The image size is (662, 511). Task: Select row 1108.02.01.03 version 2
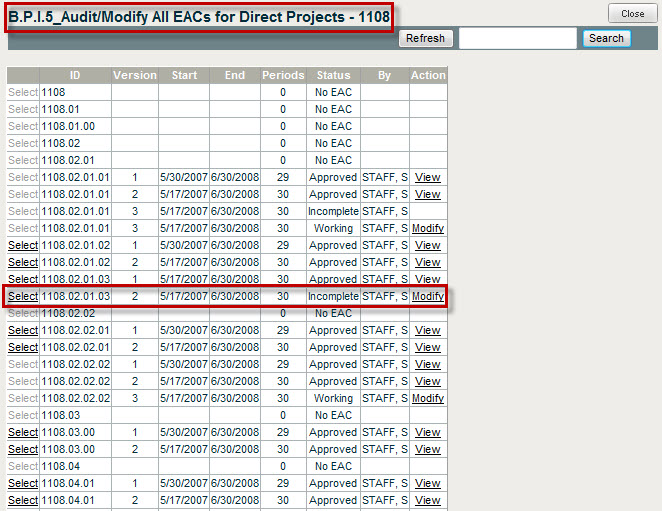(23, 297)
